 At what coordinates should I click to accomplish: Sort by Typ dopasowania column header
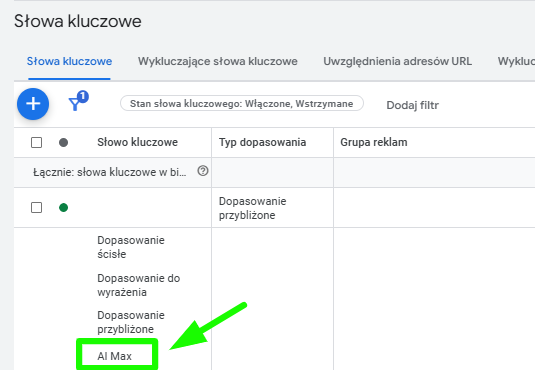262,142
